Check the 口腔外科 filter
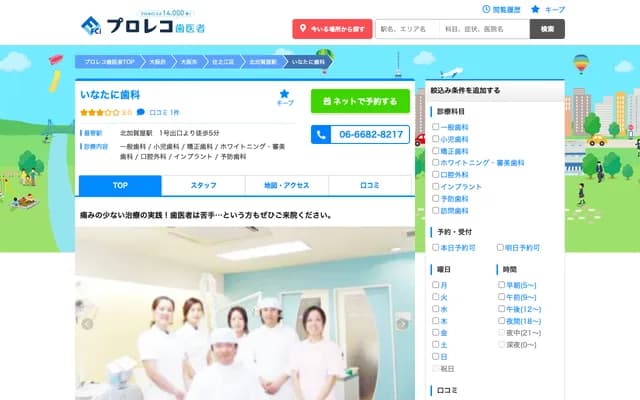The image size is (640, 400). click(436, 175)
